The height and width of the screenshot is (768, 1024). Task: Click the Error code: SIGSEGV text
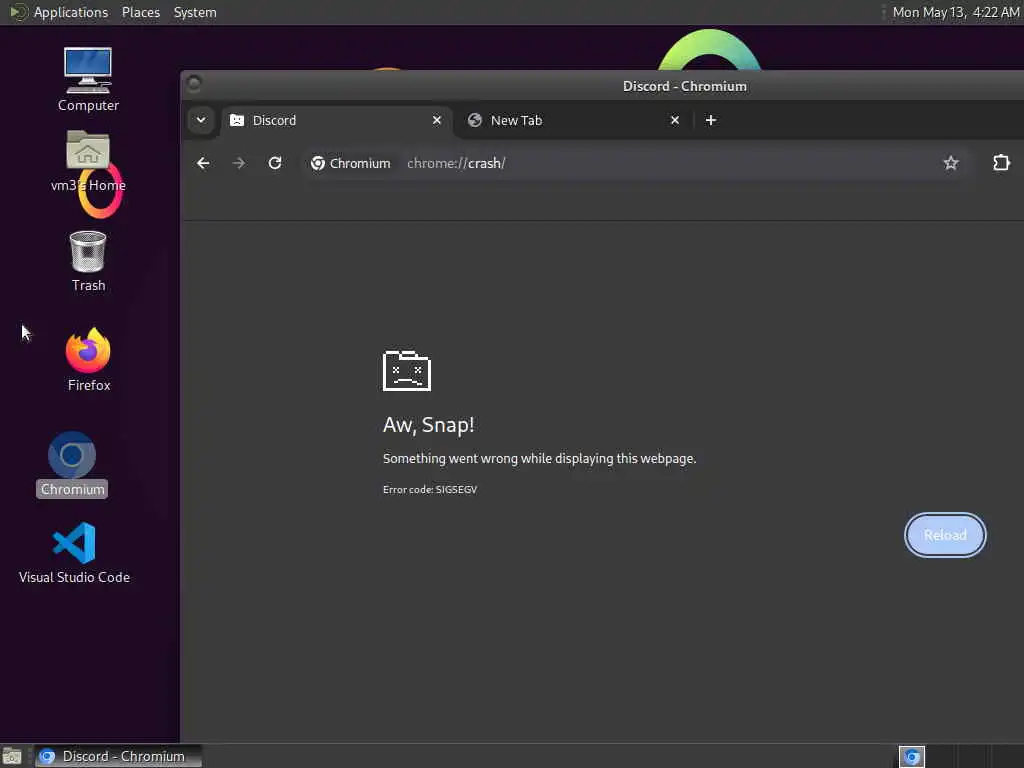[x=430, y=489]
